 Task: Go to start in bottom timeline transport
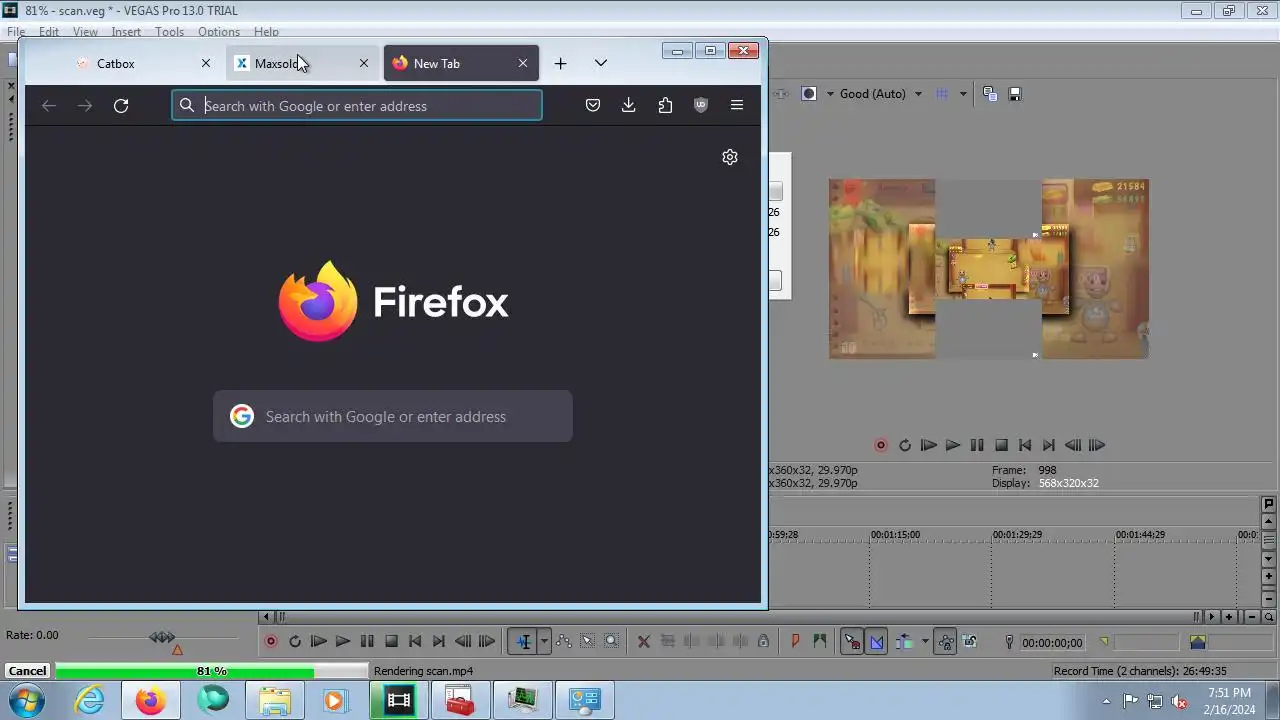[415, 641]
